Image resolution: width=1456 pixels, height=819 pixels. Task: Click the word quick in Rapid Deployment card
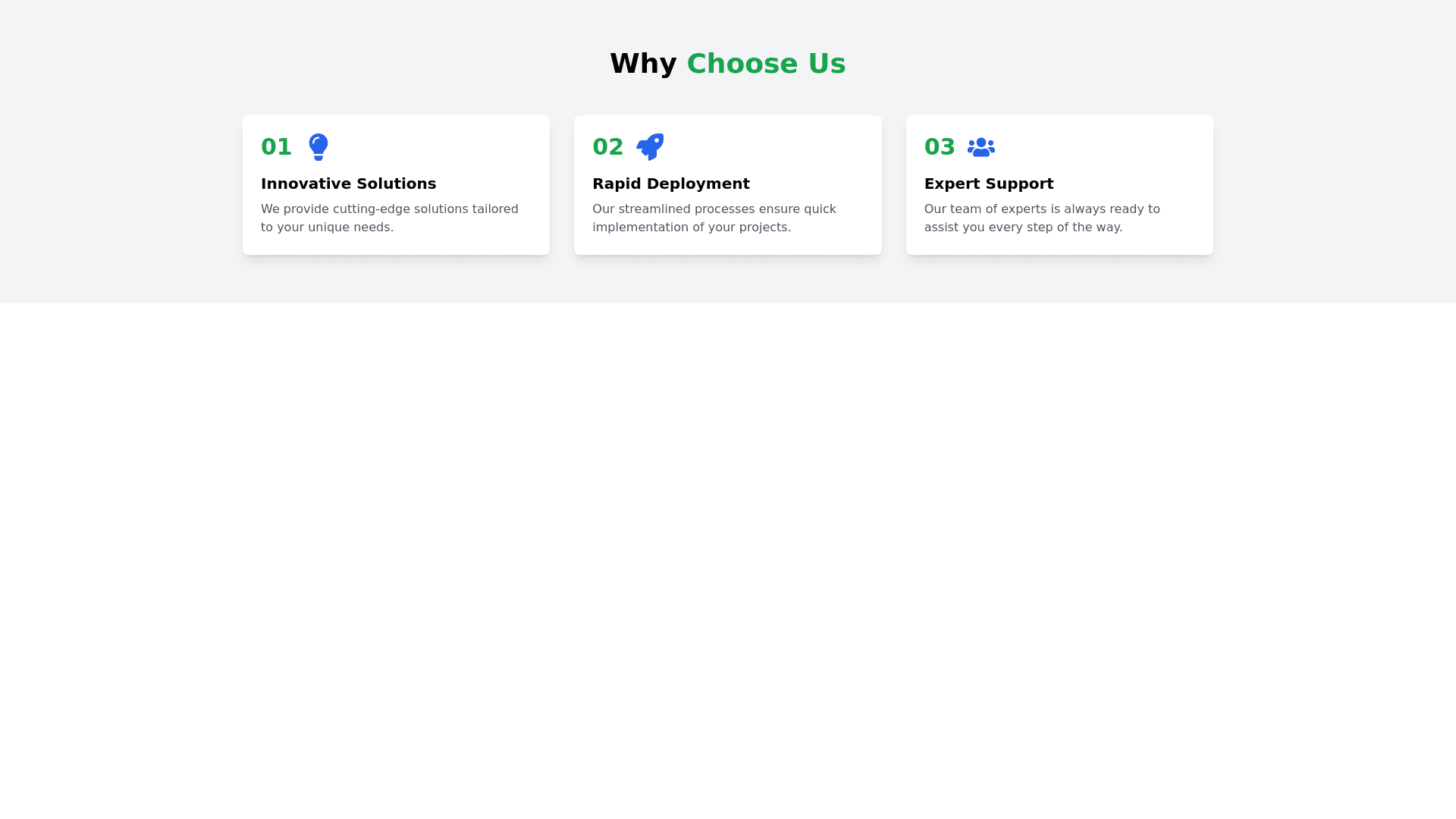820,209
